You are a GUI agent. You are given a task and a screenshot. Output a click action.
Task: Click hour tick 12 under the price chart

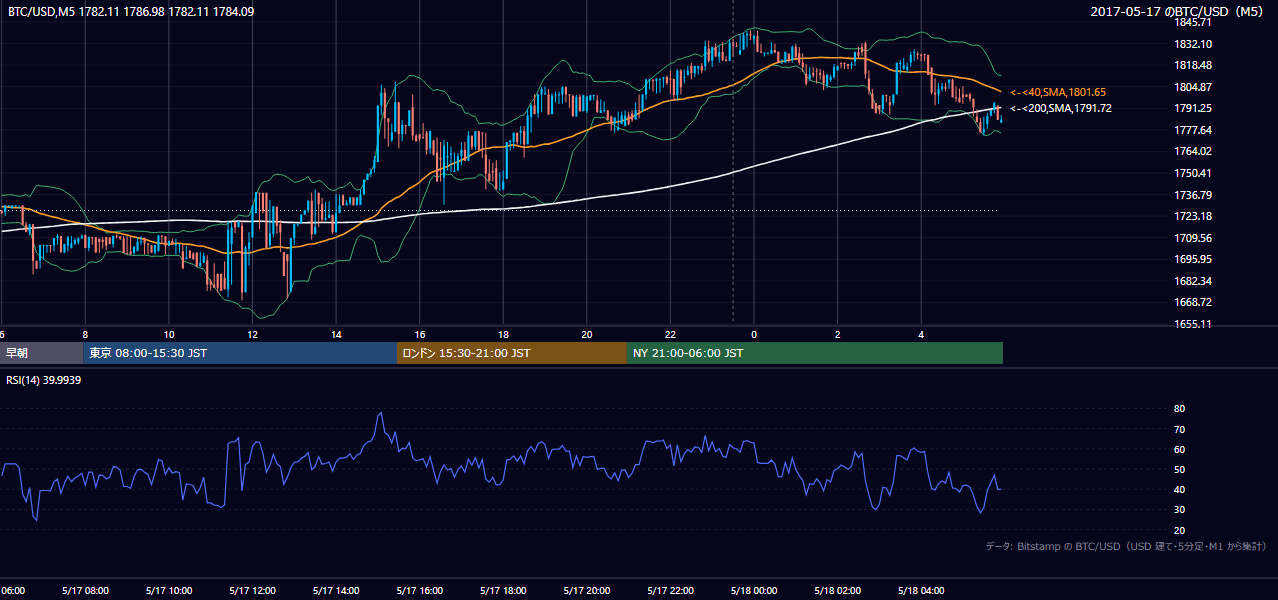point(252,334)
